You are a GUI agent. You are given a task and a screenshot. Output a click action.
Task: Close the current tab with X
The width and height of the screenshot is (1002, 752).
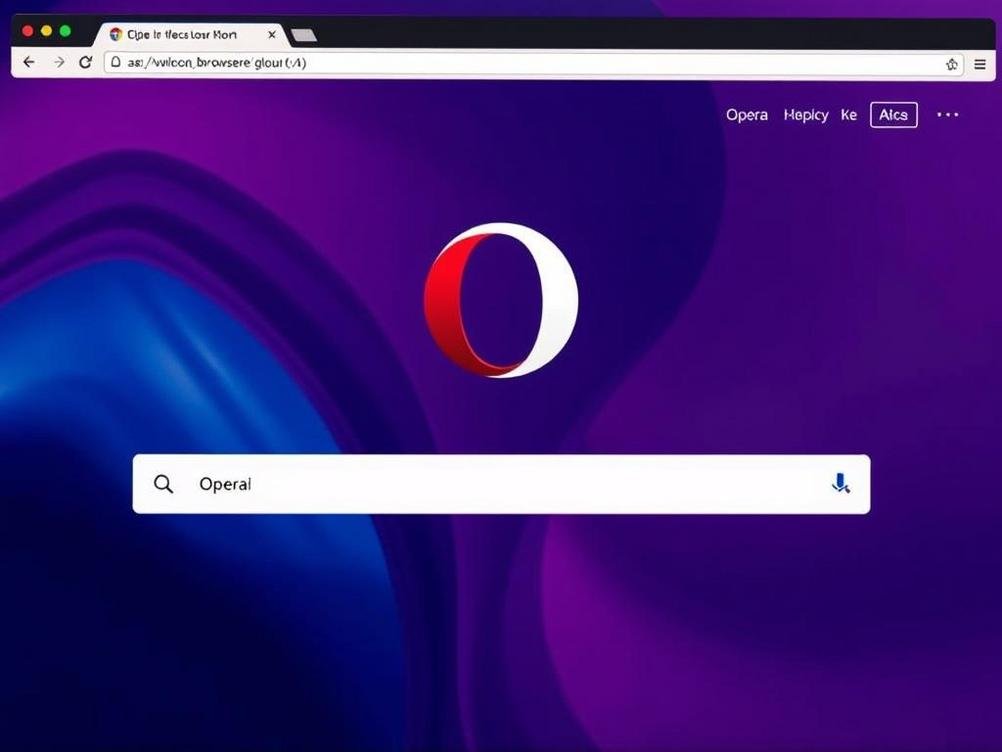coord(272,34)
